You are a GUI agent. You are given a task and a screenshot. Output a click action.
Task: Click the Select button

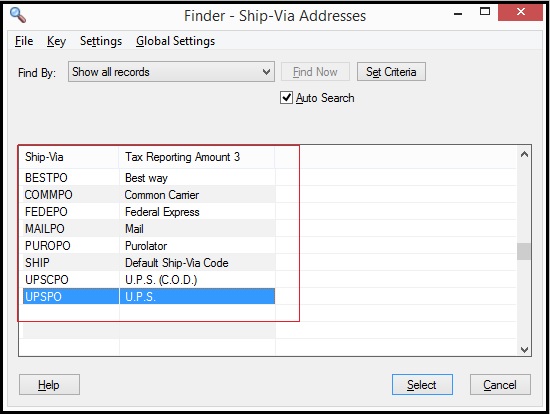coord(422,385)
